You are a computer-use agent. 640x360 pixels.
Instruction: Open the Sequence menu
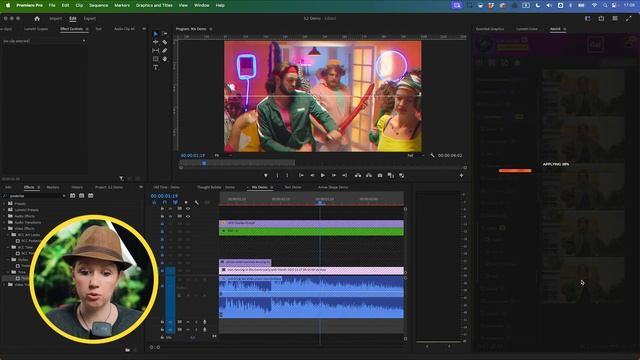(98, 5)
